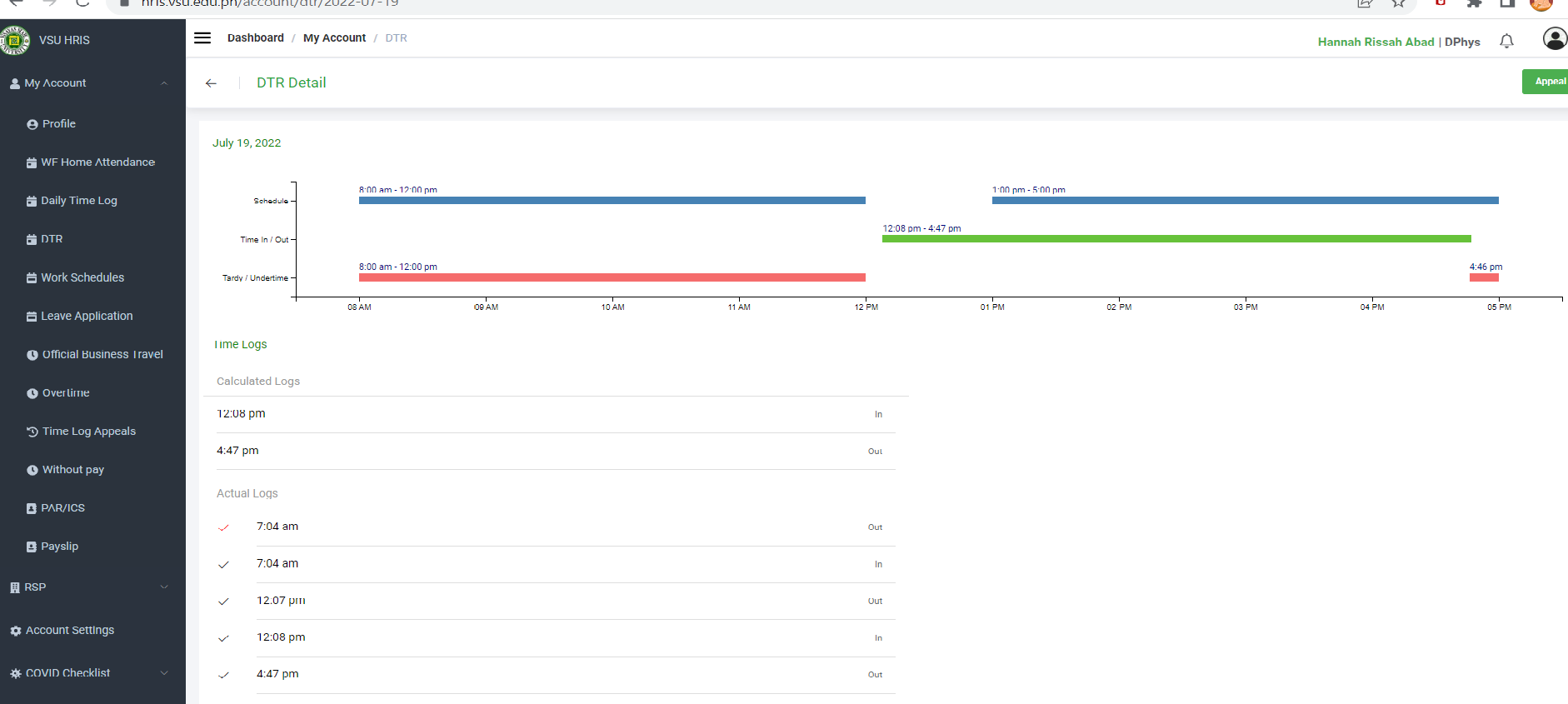Image resolution: width=1568 pixels, height=704 pixels.
Task: Click the hamburger menu icon
Action: pos(202,37)
